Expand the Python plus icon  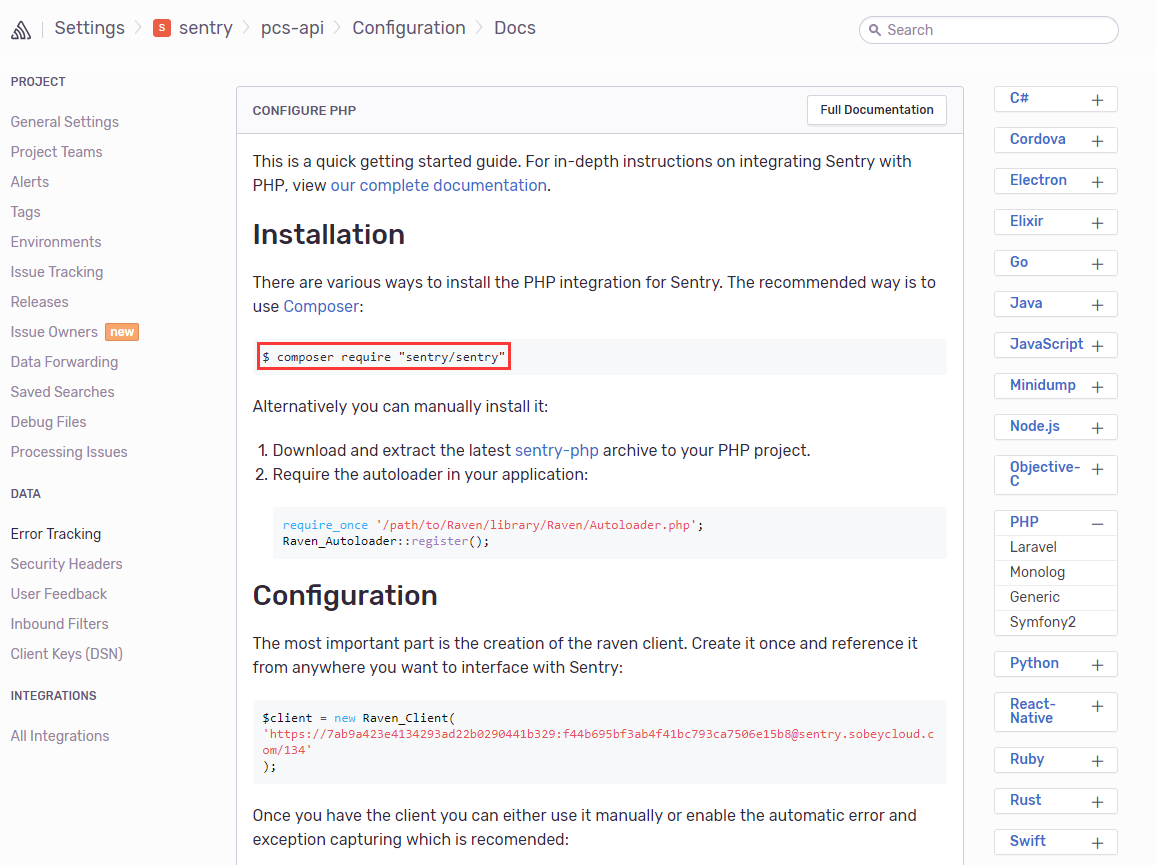[1097, 665]
